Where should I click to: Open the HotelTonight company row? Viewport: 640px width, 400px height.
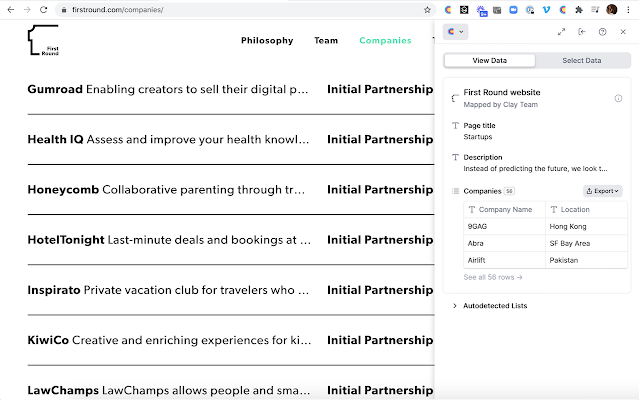tap(231, 240)
